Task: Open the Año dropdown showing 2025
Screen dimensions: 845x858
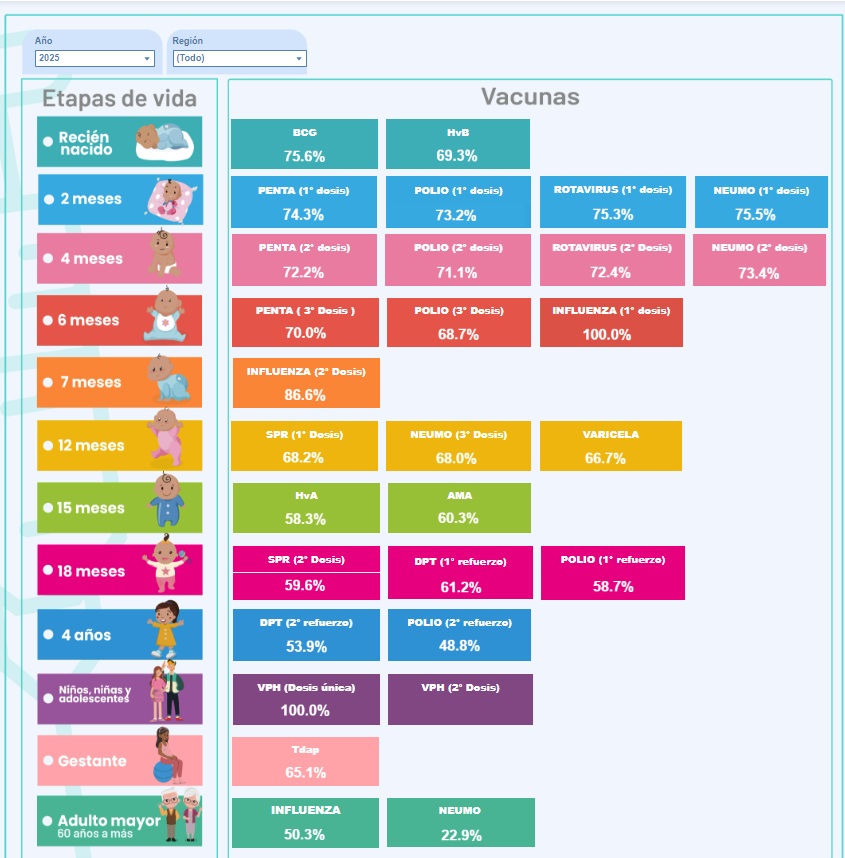Action: point(95,58)
